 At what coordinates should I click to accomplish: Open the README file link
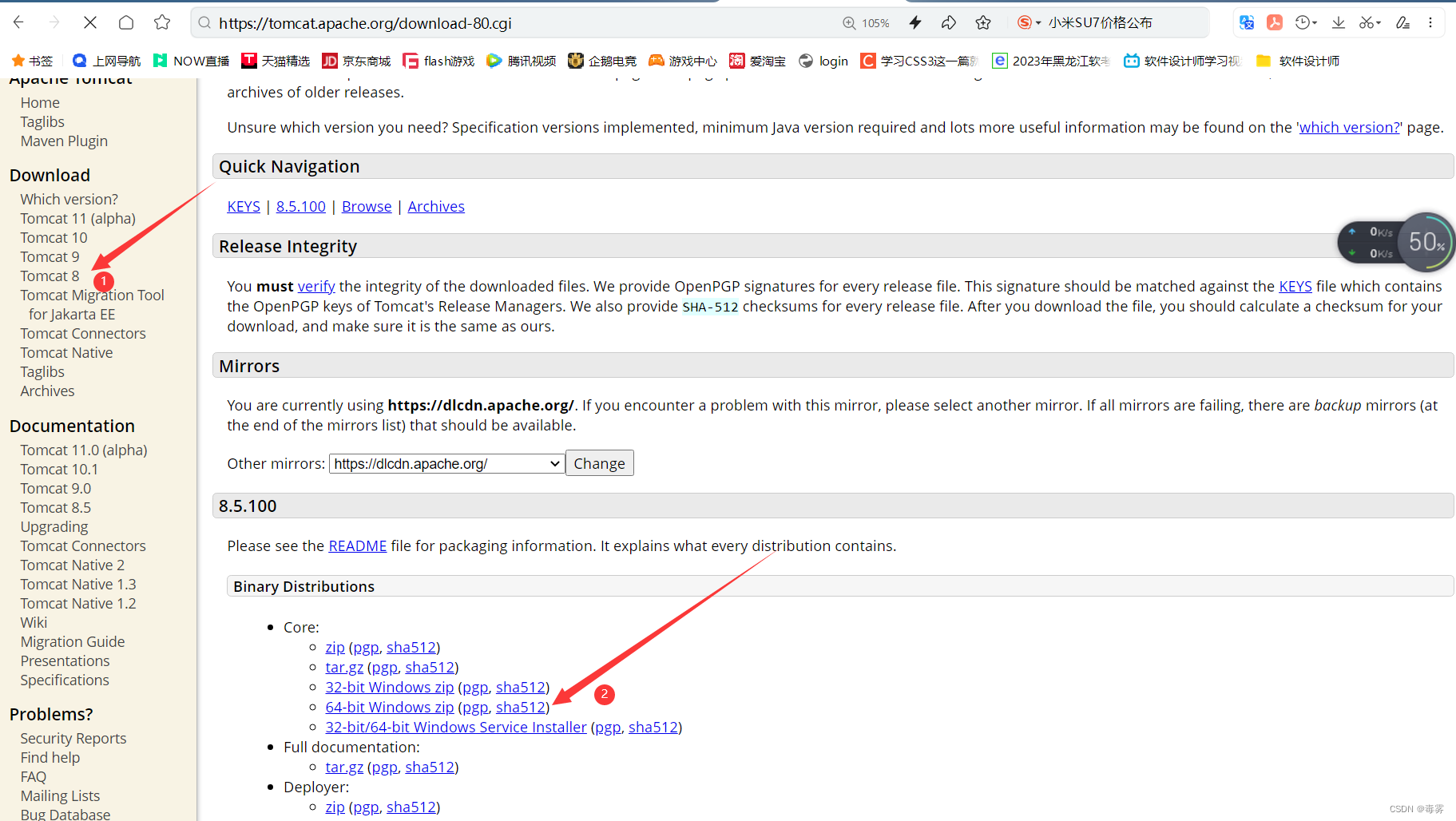(x=358, y=545)
